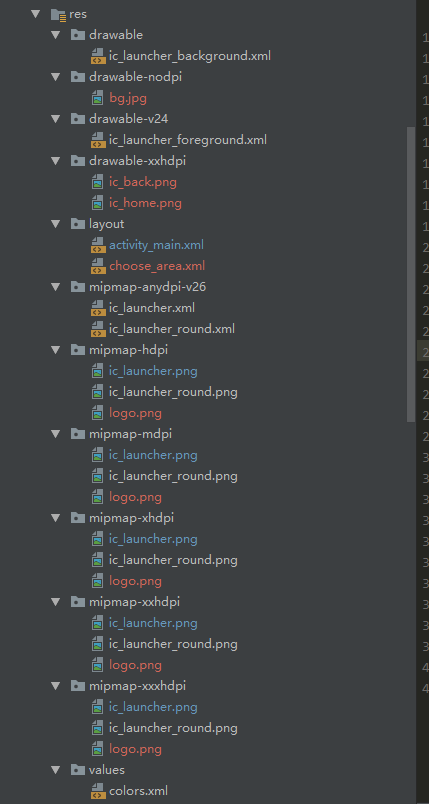
Task: Select ic_launcher.png in mipmap-mdpi
Action: [x=153, y=455]
